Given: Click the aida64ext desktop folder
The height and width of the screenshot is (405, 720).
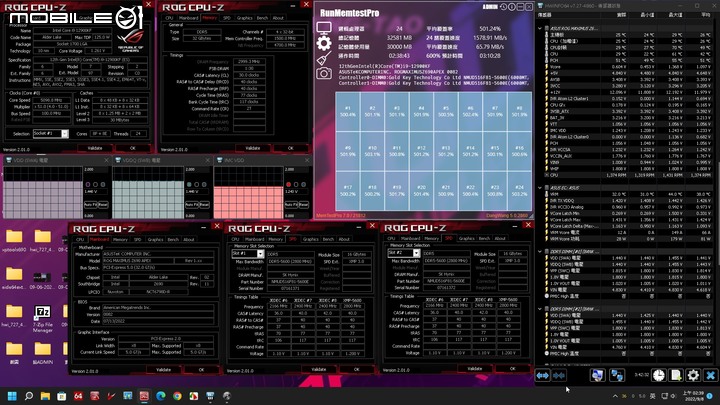Looking at the screenshot, I should (x=14, y=279).
